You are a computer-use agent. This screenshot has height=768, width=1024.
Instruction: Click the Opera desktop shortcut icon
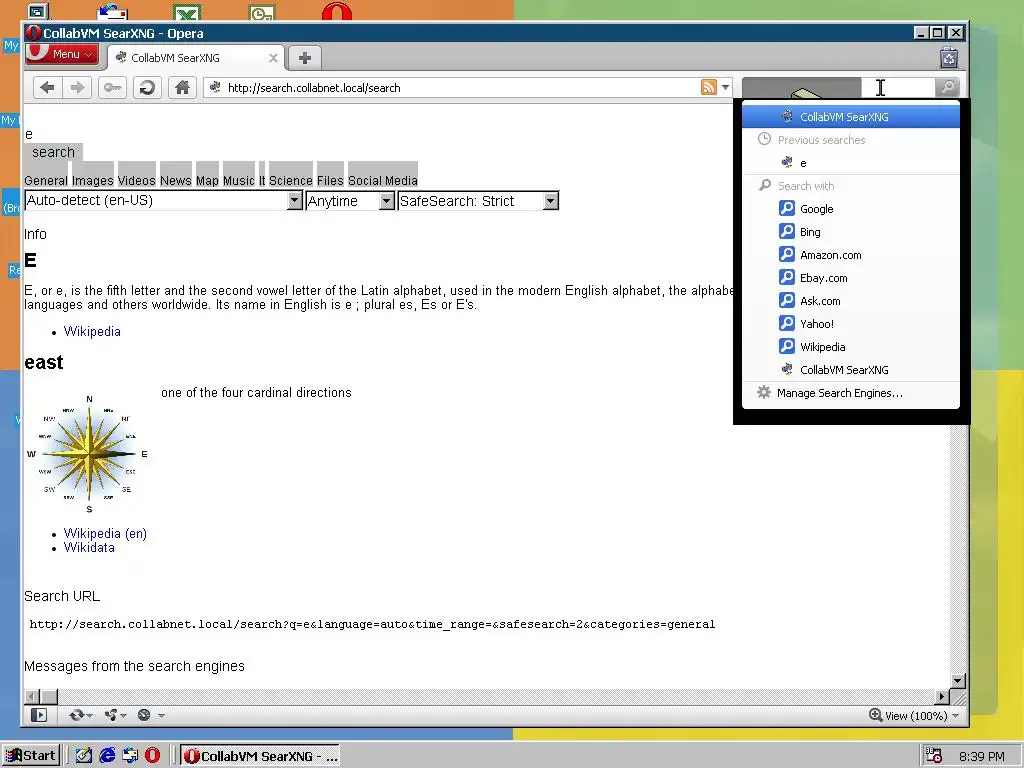coord(337,11)
